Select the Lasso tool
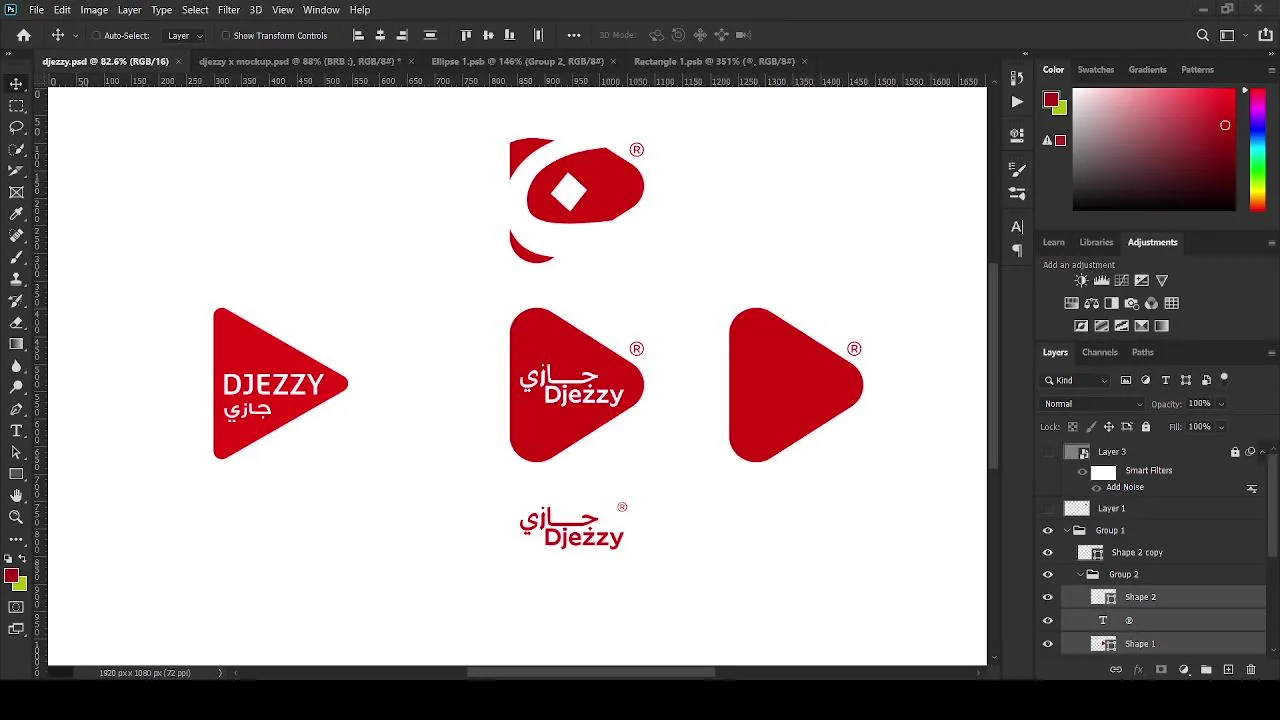The width and height of the screenshot is (1280, 720). tap(16, 127)
